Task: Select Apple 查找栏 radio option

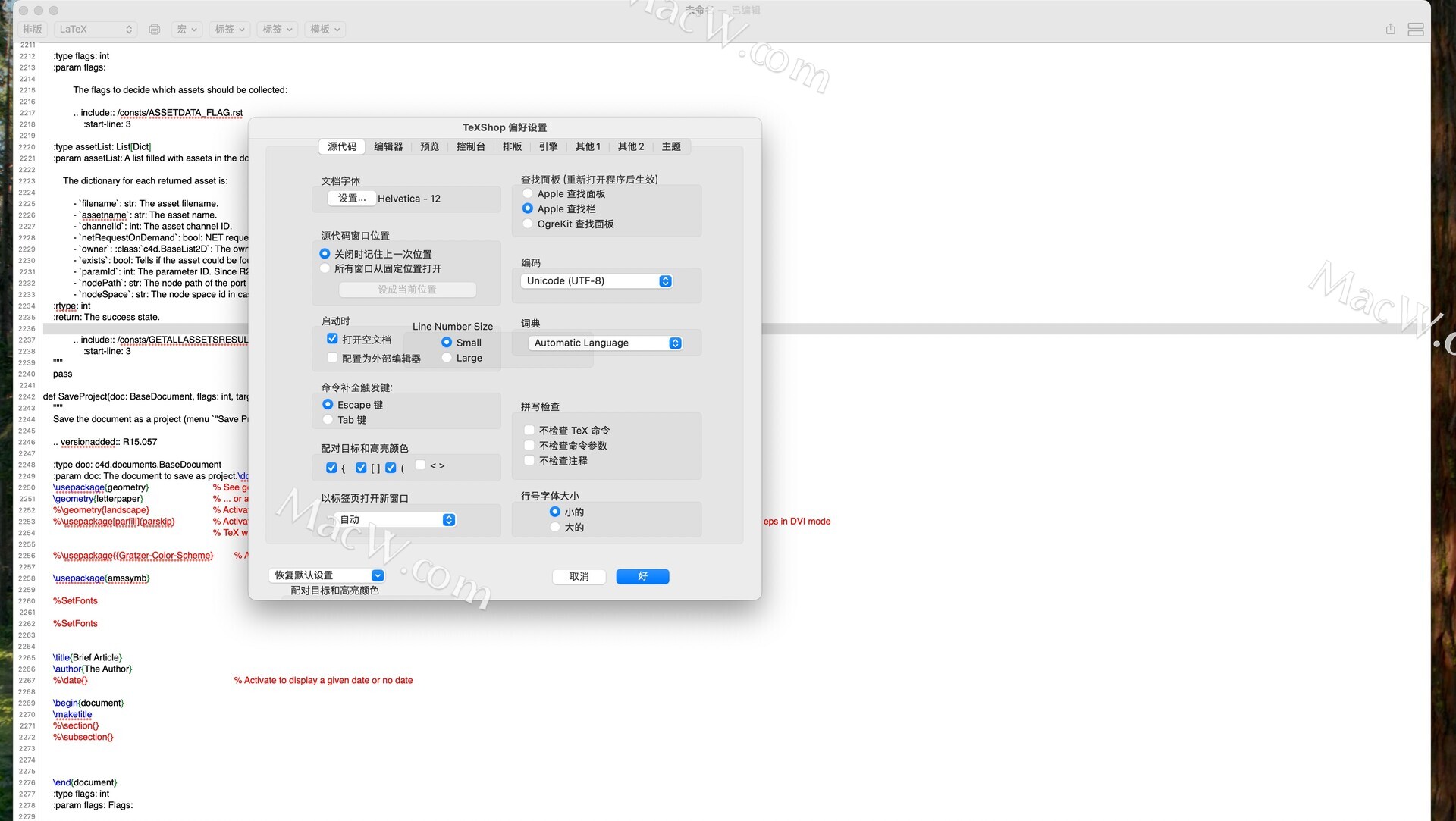Action: (528, 208)
